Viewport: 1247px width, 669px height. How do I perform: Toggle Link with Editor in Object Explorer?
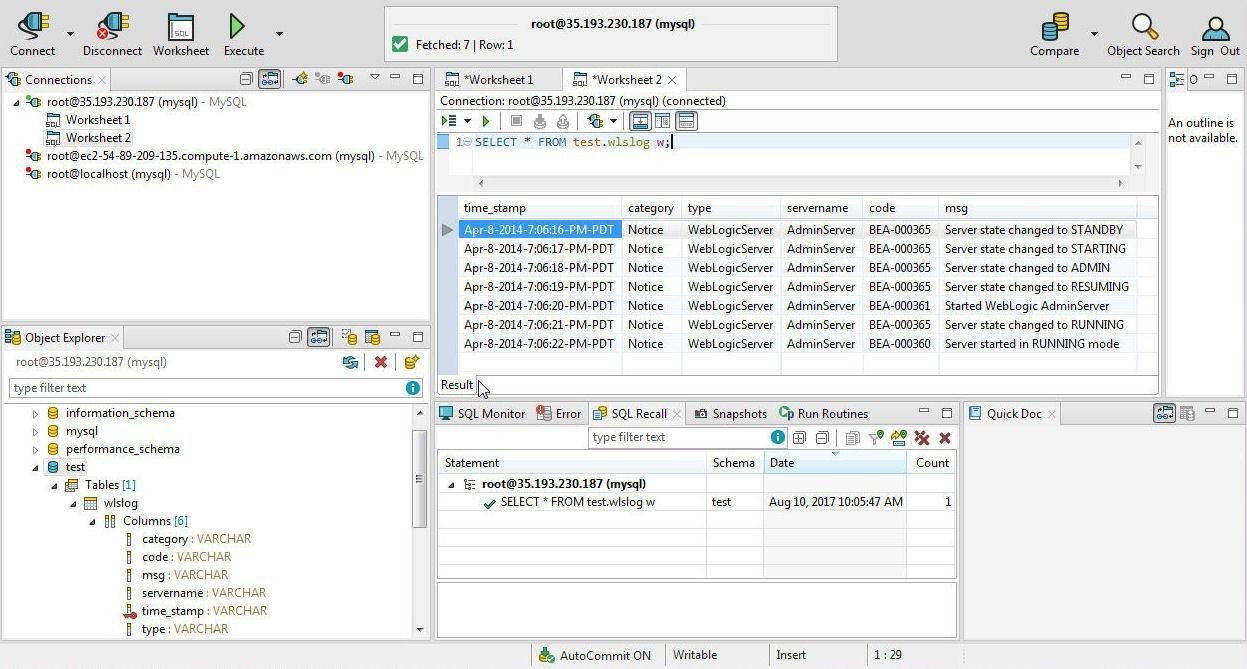(x=319, y=337)
